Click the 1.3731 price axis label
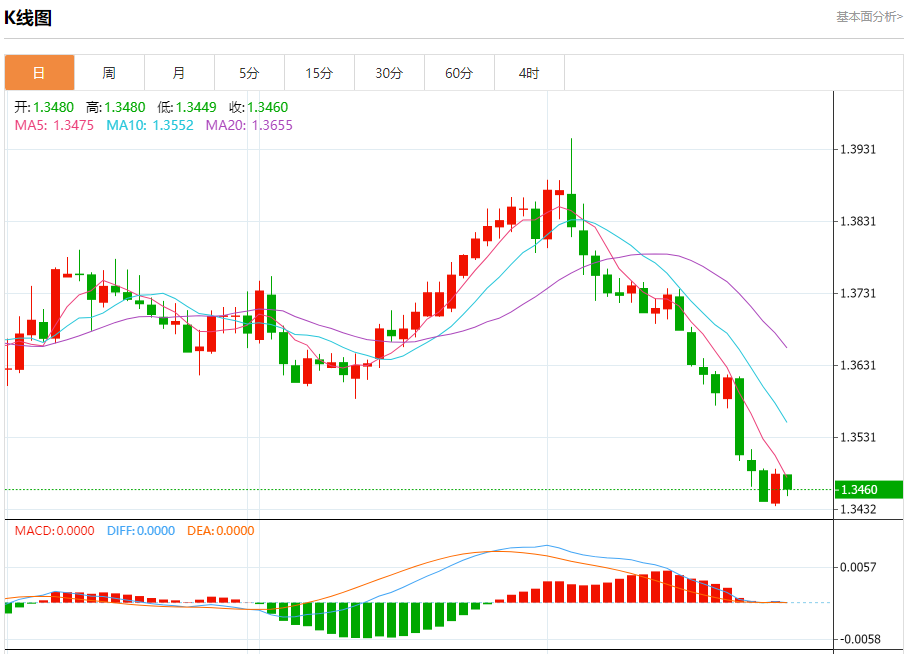The image size is (911, 654). pyautogui.click(x=858, y=293)
